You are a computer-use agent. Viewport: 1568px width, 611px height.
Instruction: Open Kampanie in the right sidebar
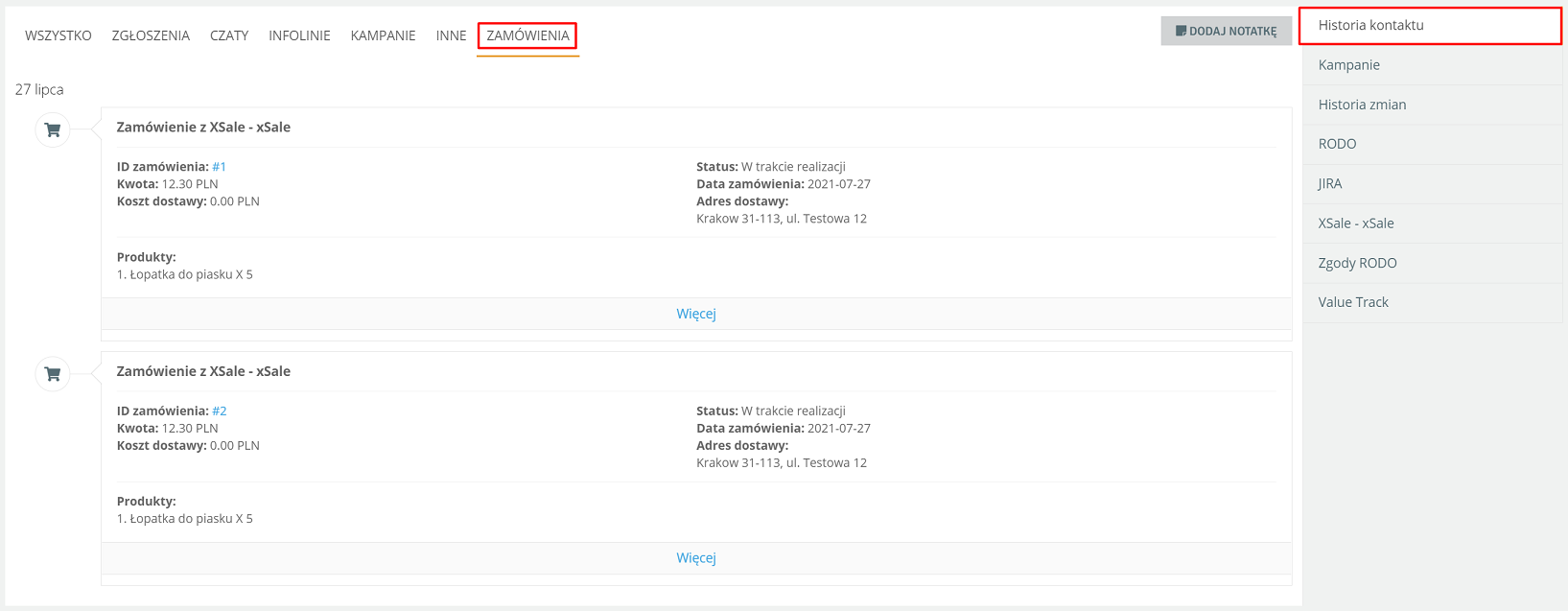1432,65
